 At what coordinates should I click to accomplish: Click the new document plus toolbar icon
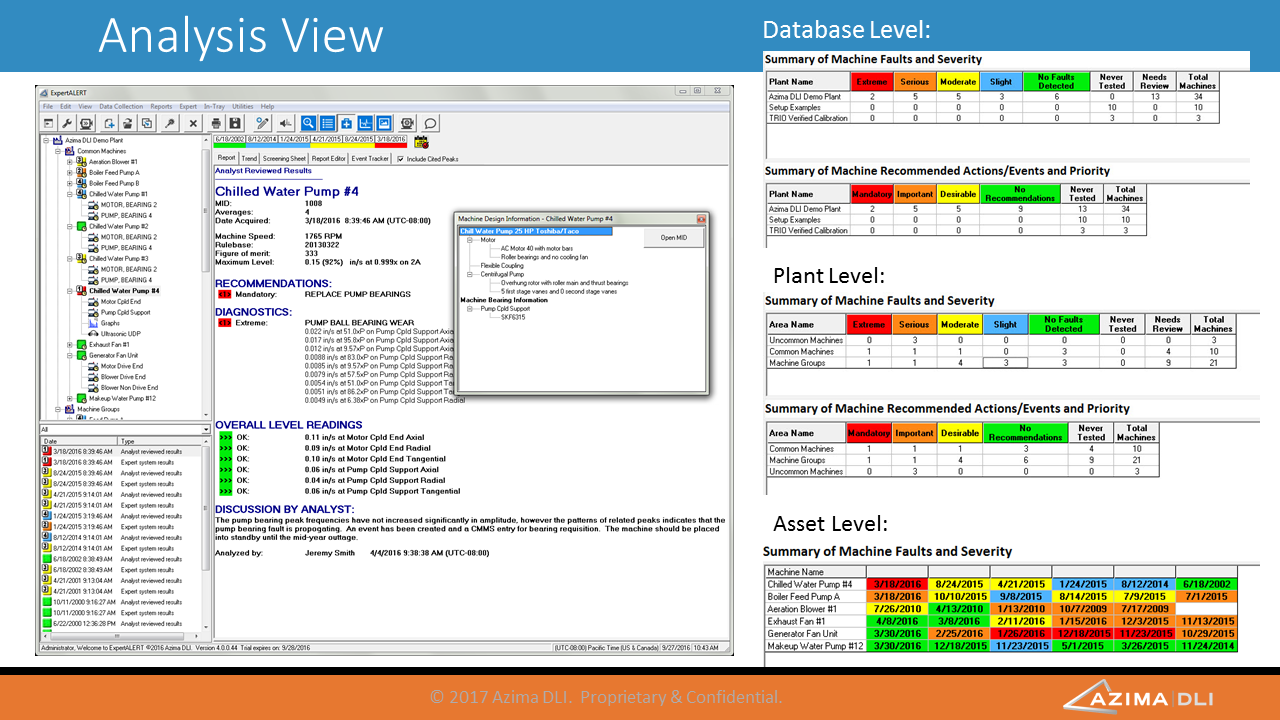[109, 123]
